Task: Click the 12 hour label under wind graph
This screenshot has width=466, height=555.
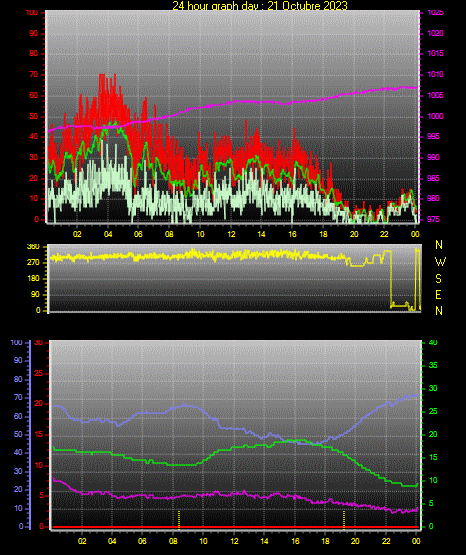Action: pyautogui.click(x=231, y=234)
